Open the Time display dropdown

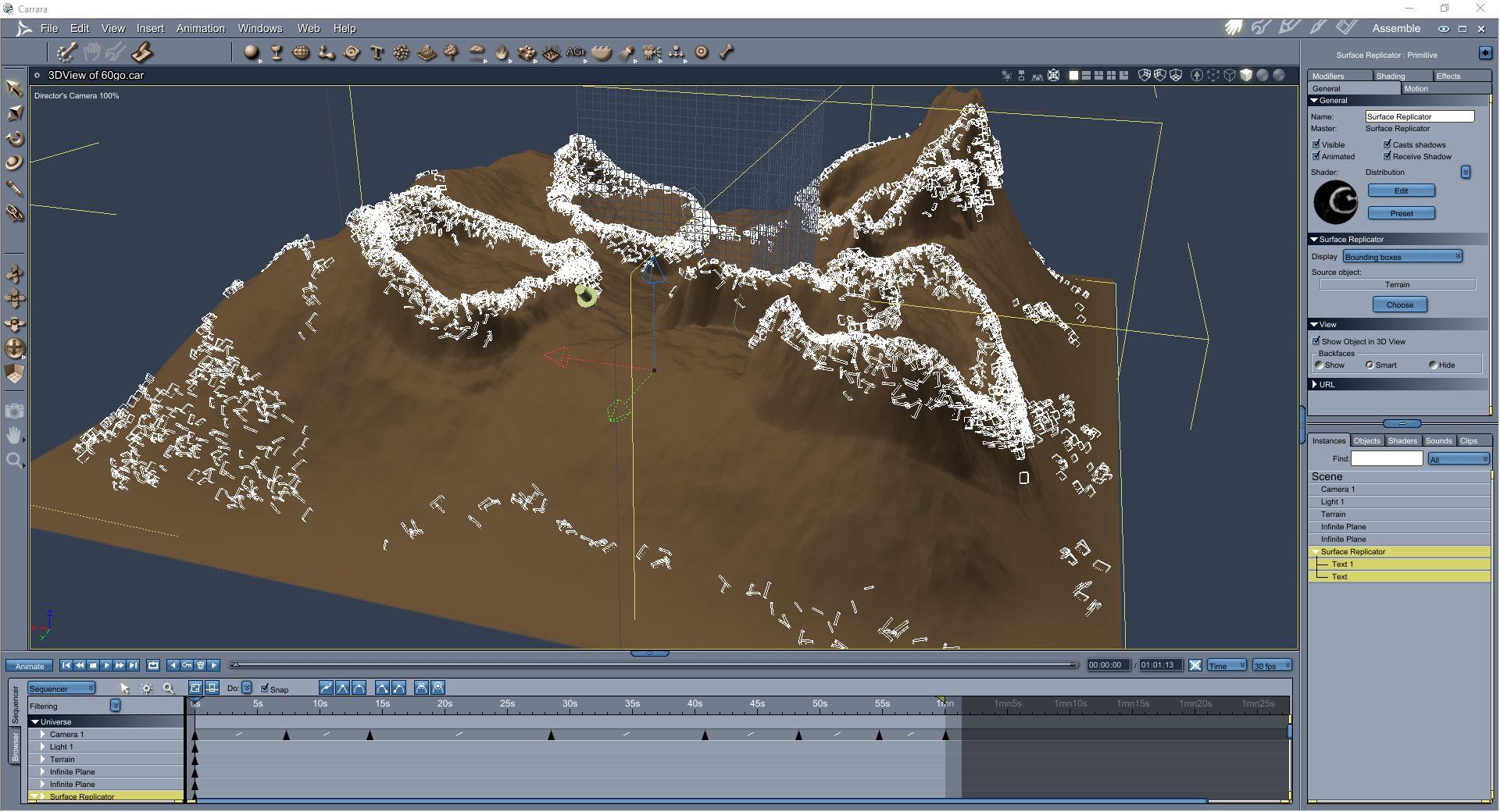pos(1227,665)
